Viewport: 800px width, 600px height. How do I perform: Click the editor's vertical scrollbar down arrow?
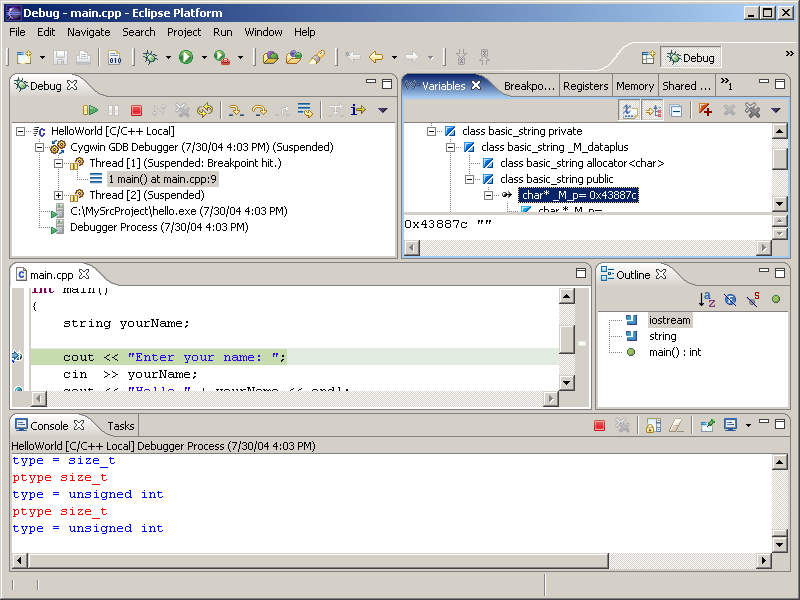click(x=567, y=382)
